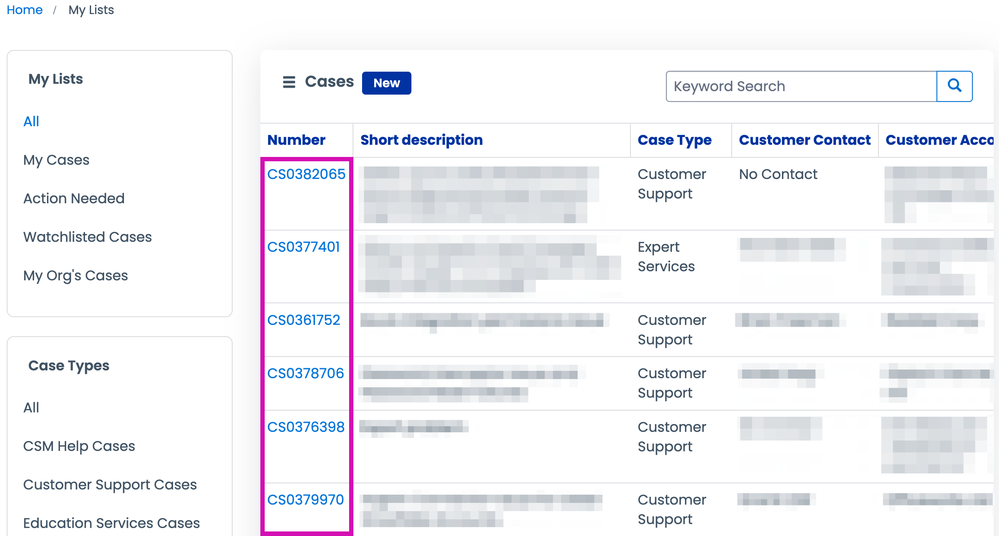Click the New case button
Viewport: 999px width, 536px height.
pos(386,83)
